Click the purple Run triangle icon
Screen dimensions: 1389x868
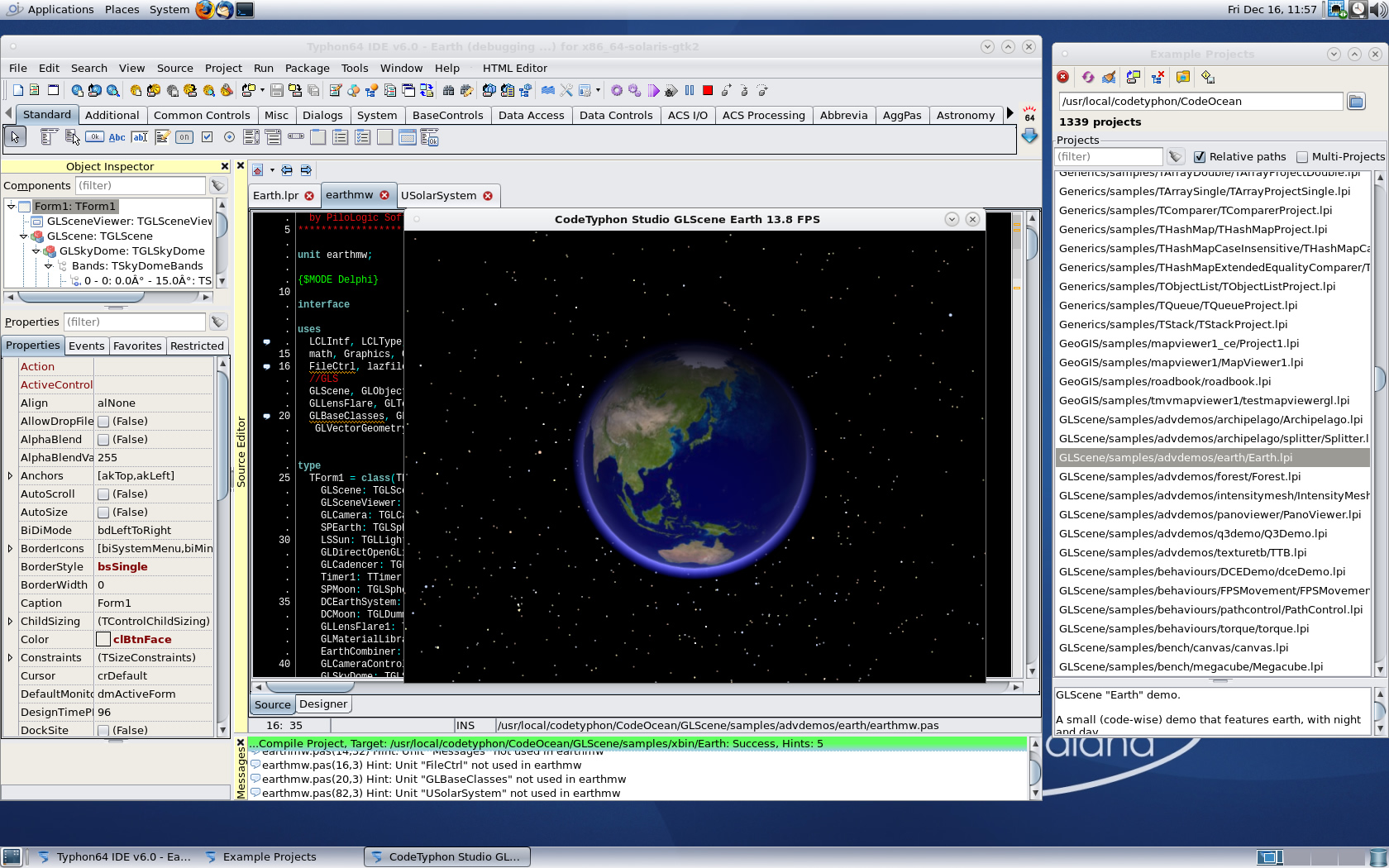pyautogui.click(x=653, y=91)
